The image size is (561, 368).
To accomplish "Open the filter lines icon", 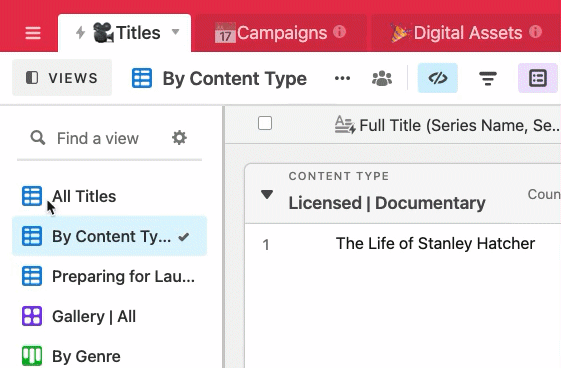I will [488, 78].
